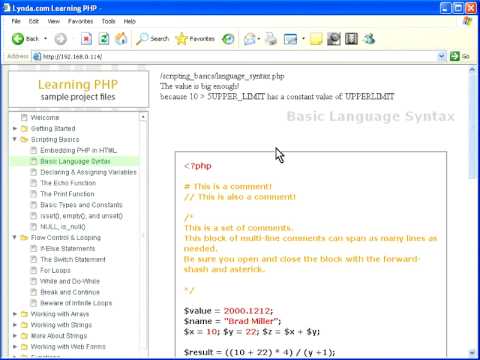Click the Edit page toolbar icon
The width and height of the screenshot is (480, 360).
[x=290, y=39]
